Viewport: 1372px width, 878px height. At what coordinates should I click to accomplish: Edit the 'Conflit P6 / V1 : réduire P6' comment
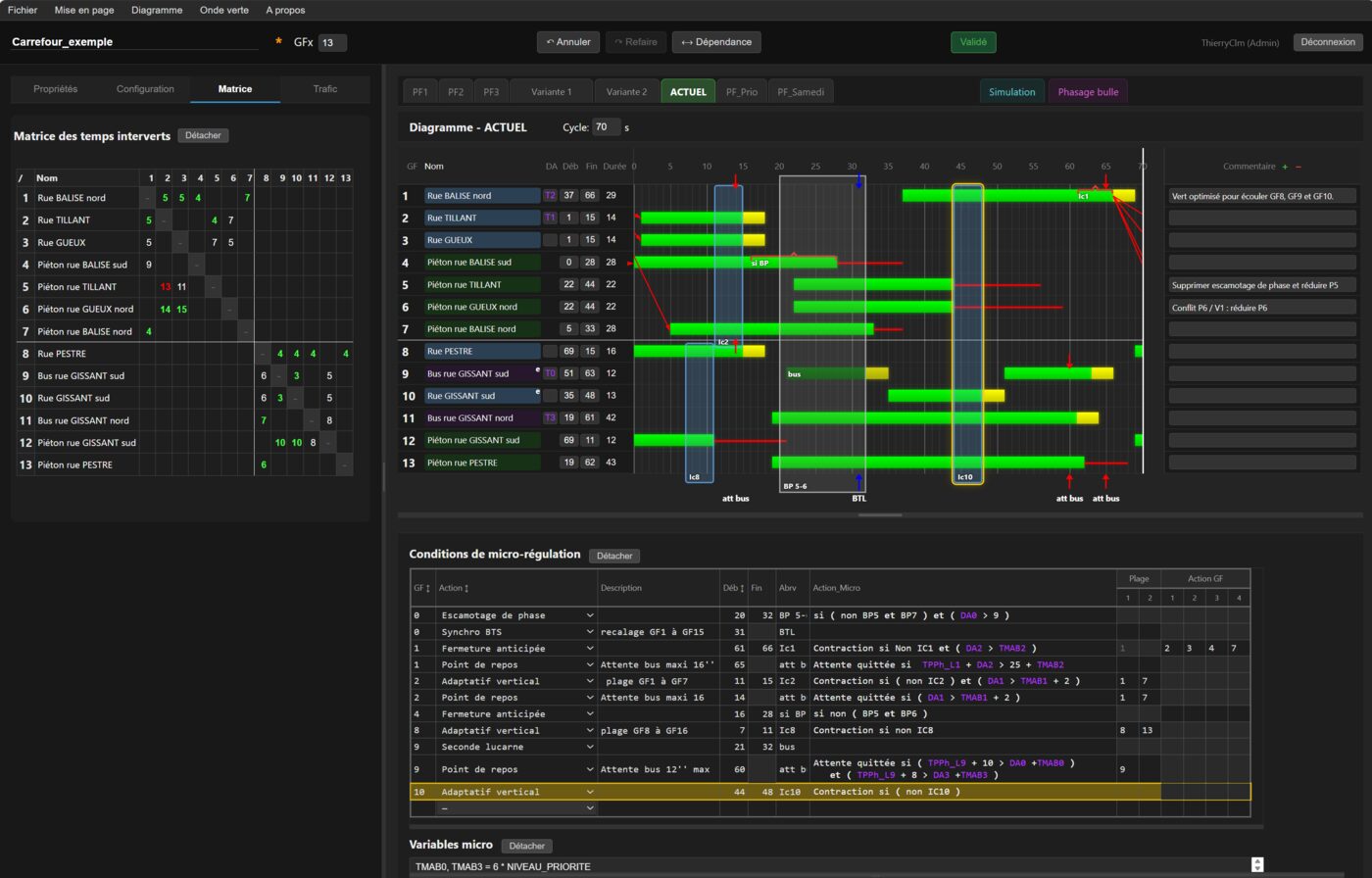tap(1262, 307)
